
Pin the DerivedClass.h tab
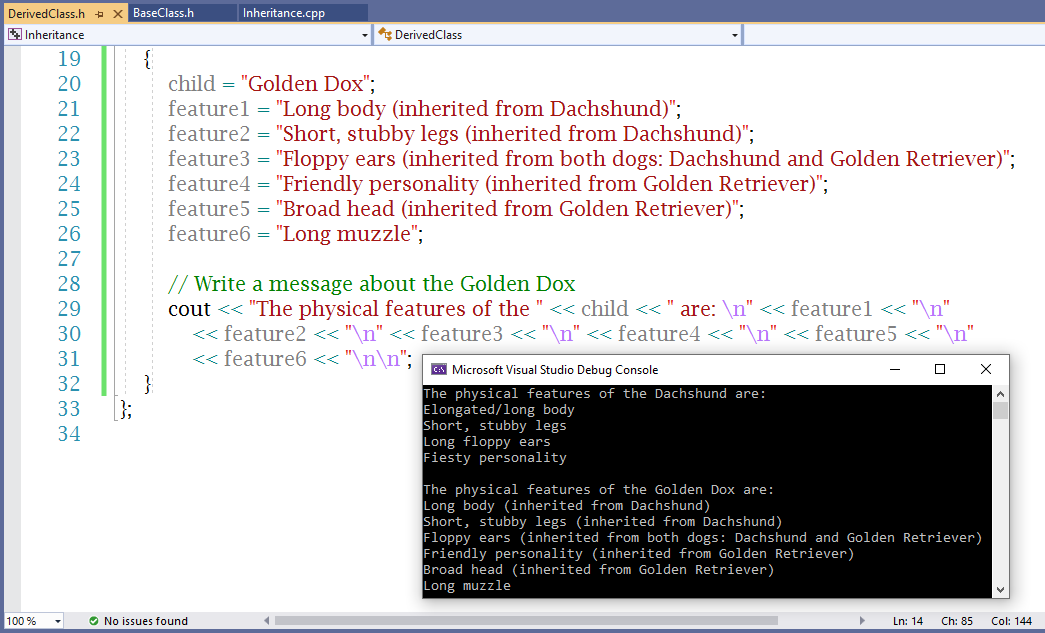[99, 14]
